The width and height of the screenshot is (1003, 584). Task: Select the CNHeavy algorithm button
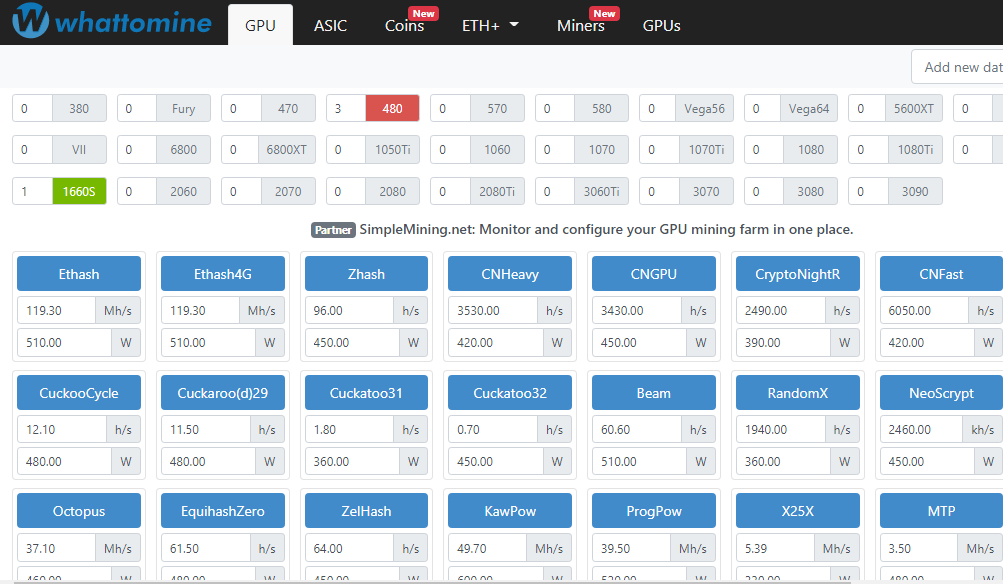pyautogui.click(x=510, y=274)
